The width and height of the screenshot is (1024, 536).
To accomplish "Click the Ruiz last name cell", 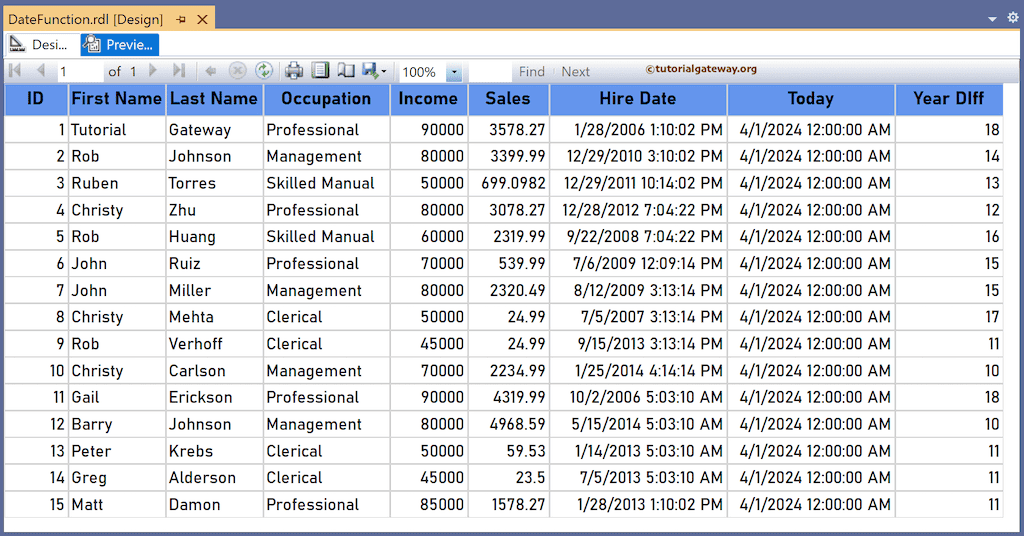I will point(214,263).
